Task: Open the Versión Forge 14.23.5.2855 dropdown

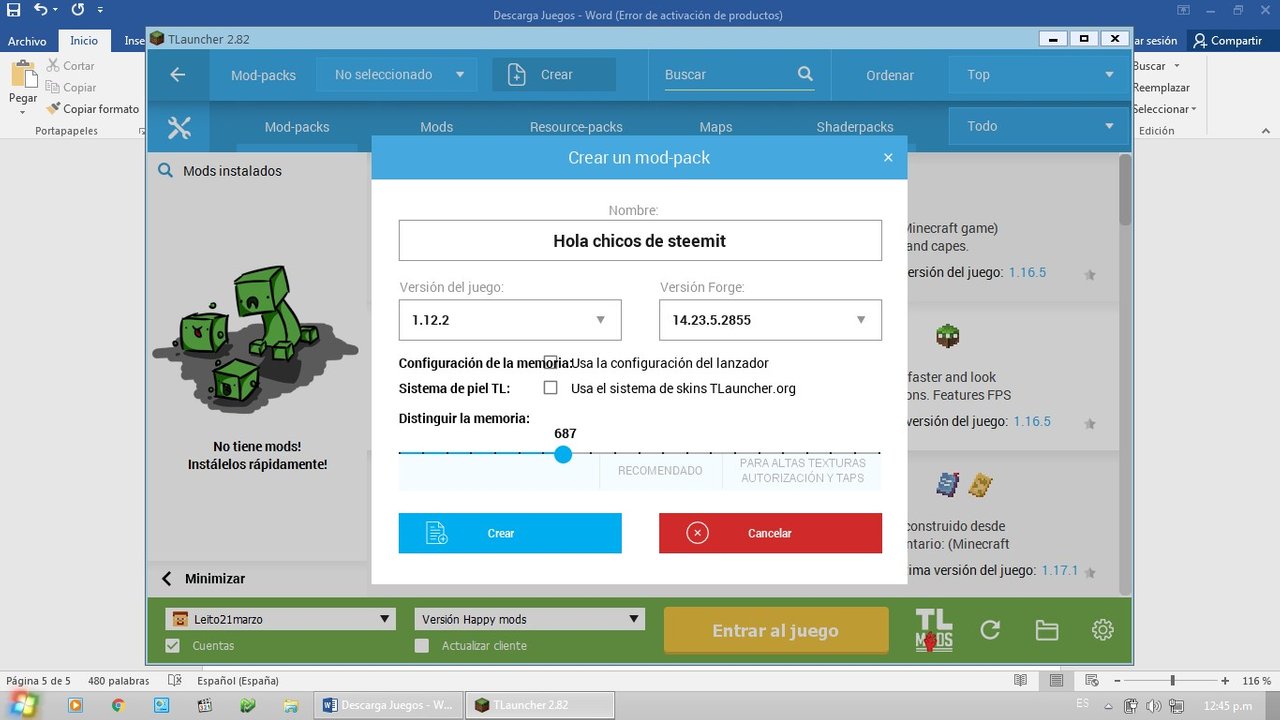Action: click(x=770, y=320)
